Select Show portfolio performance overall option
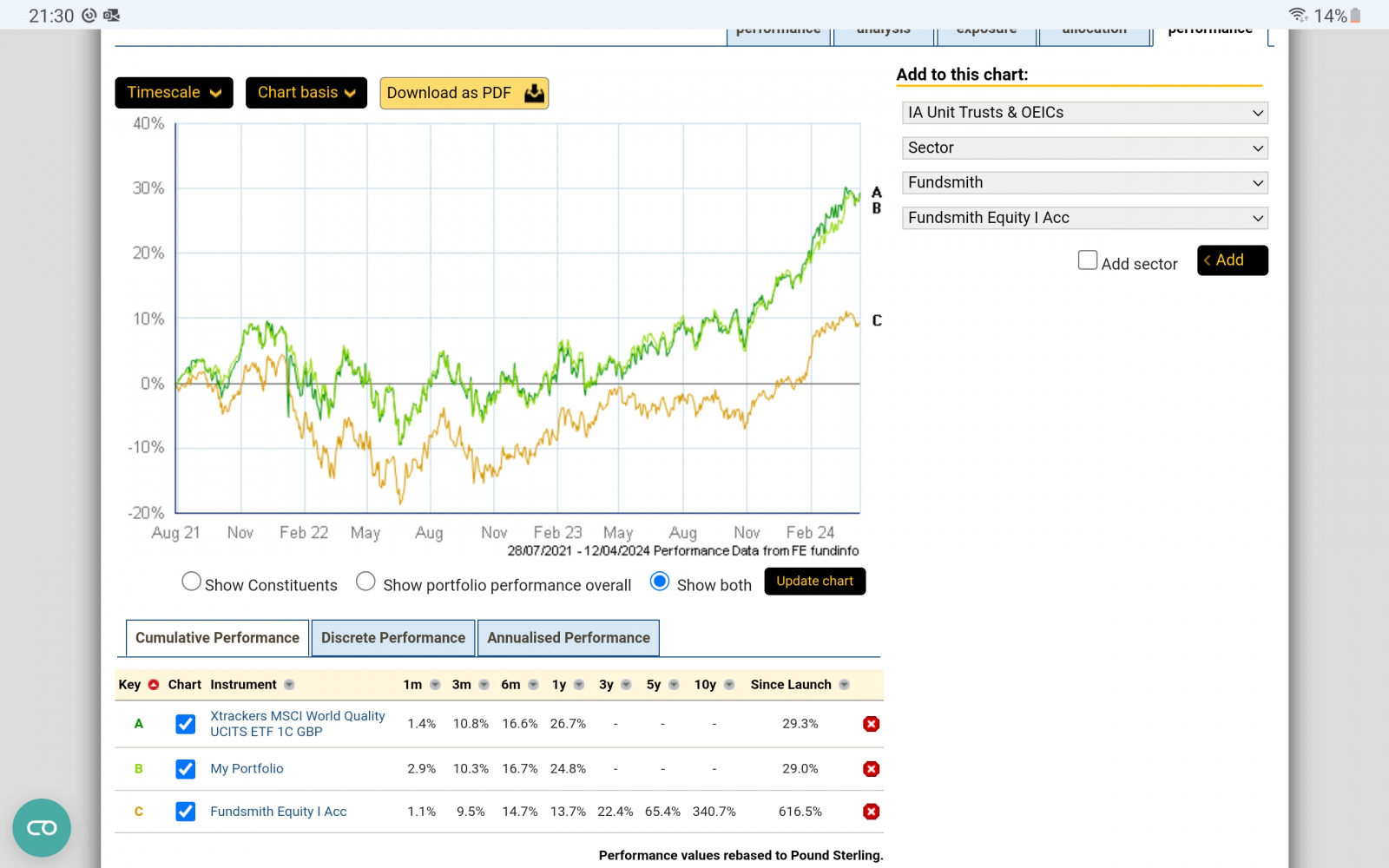Viewport: 1389px width, 868px height. (365, 582)
